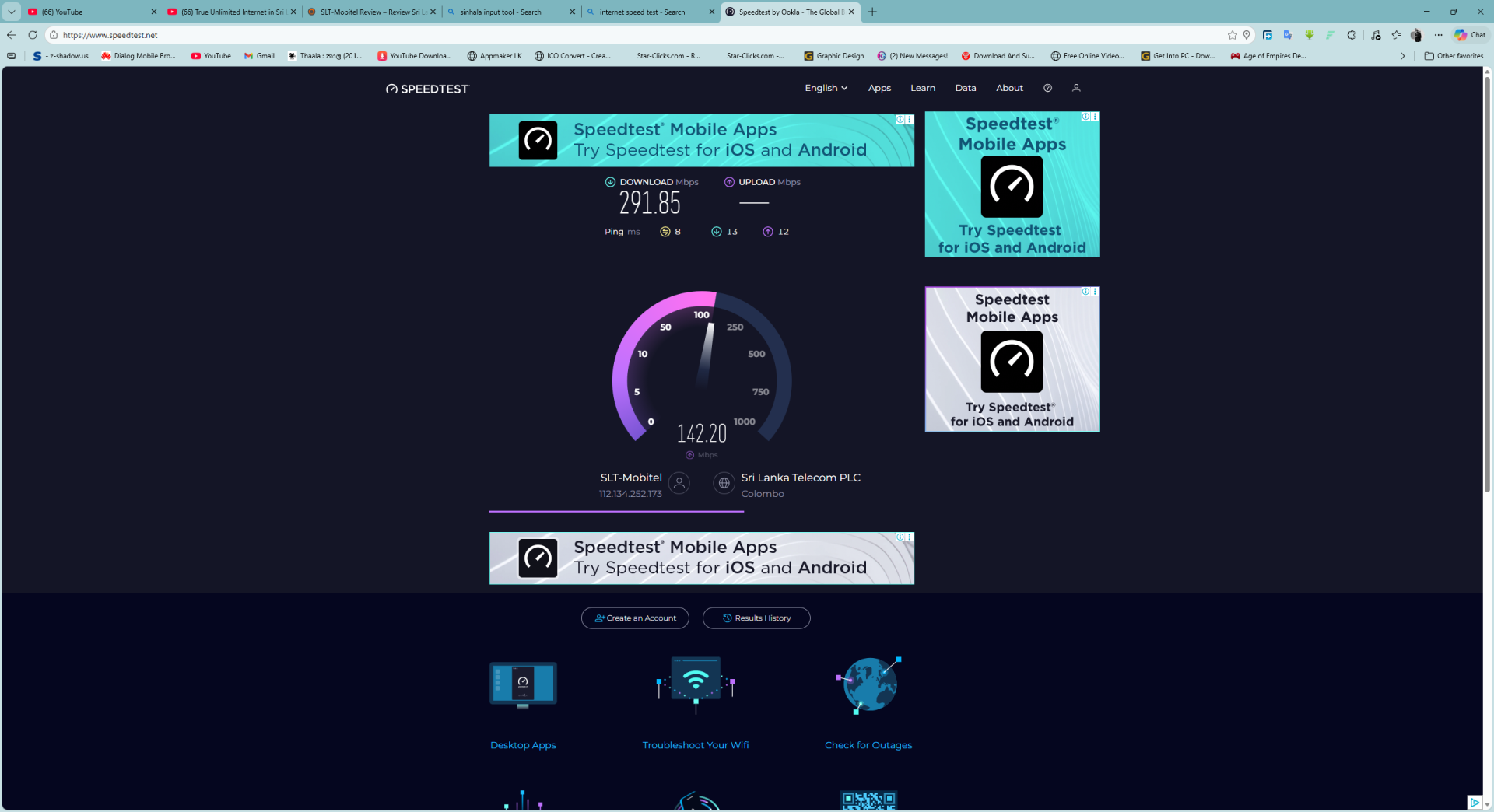Click the SLT-Mobitel user profile icon
The width and height of the screenshot is (1494, 812).
pyautogui.click(x=679, y=484)
